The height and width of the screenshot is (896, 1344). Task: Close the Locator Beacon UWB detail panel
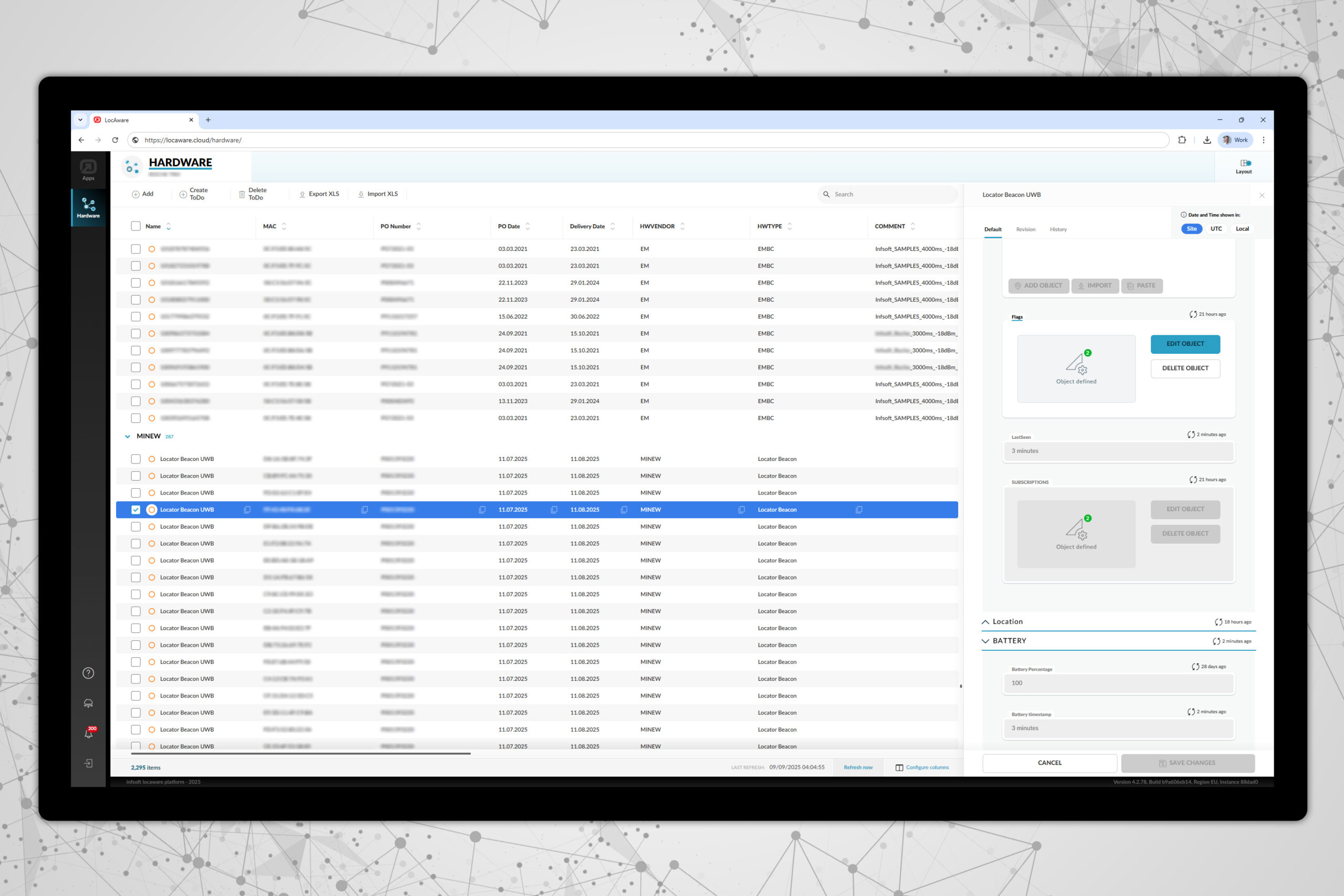pyautogui.click(x=1262, y=195)
